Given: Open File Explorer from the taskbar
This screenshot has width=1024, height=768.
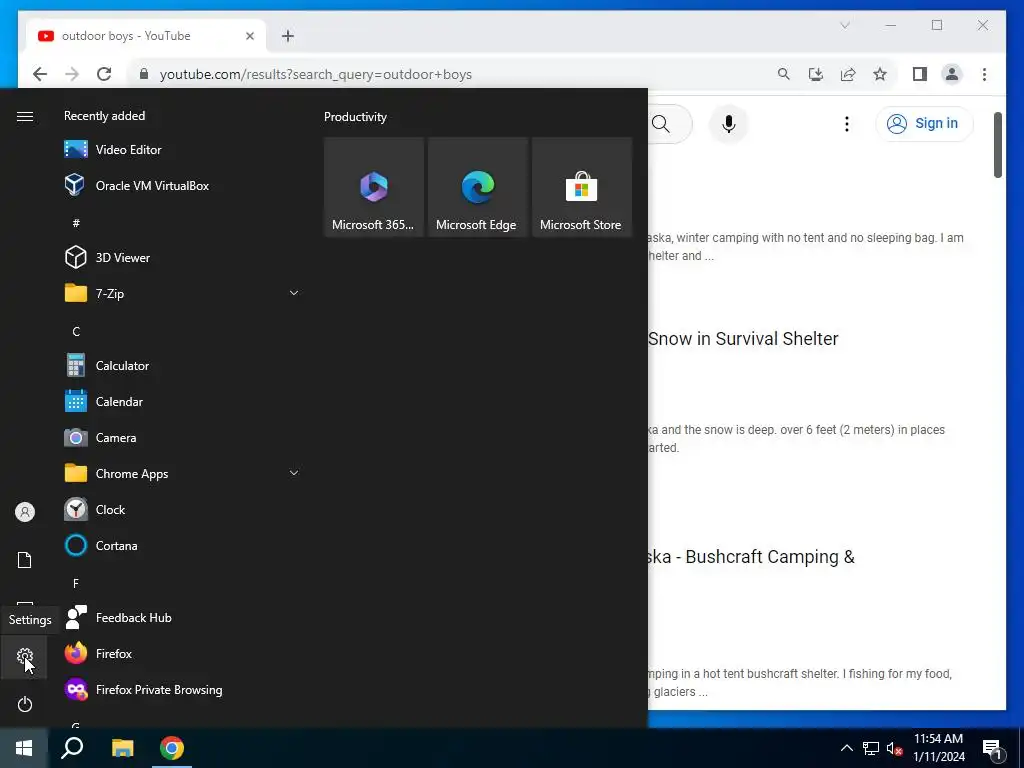Looking at the screenshot, I should coord(122,748).
